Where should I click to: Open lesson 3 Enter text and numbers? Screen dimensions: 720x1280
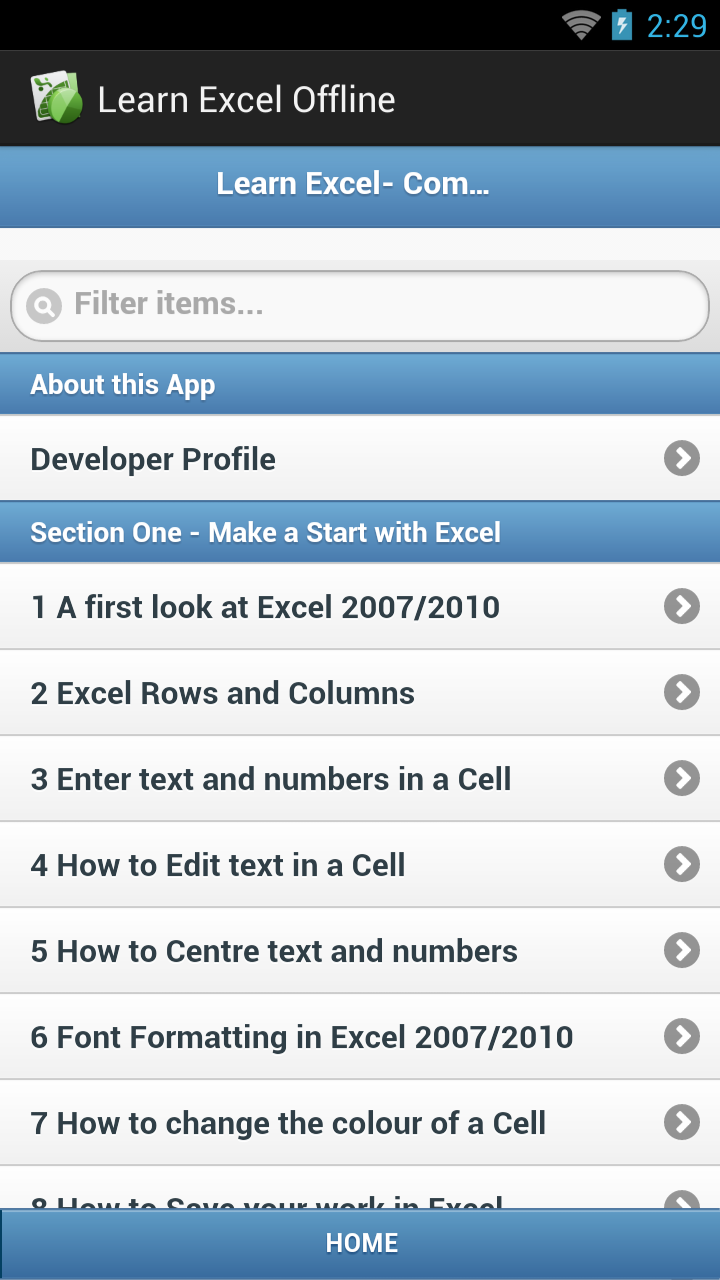pyautogui.click(x=271, y=779)
